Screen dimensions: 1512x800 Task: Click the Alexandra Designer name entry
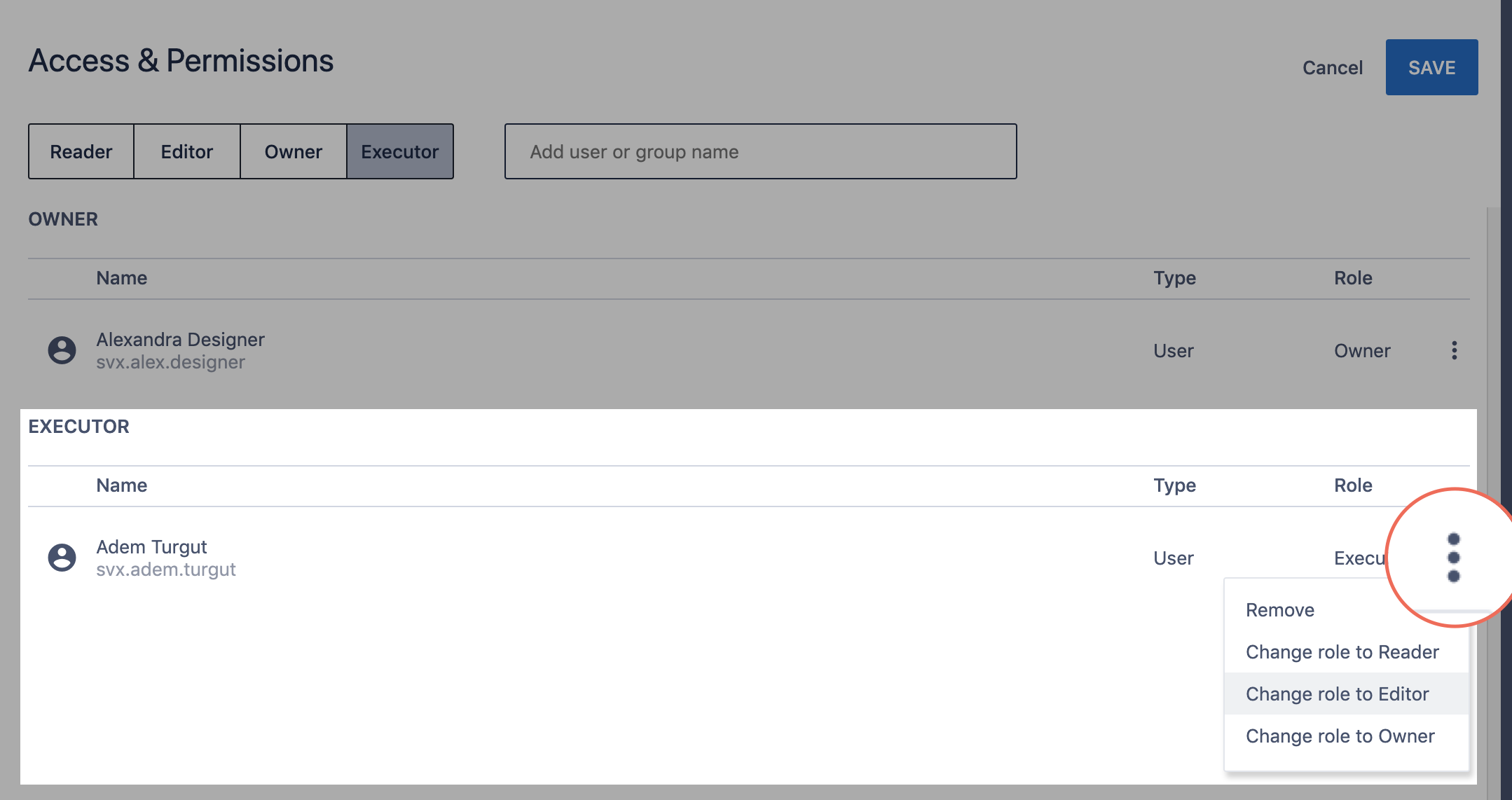pyautogui.click(x=180, y=340)
